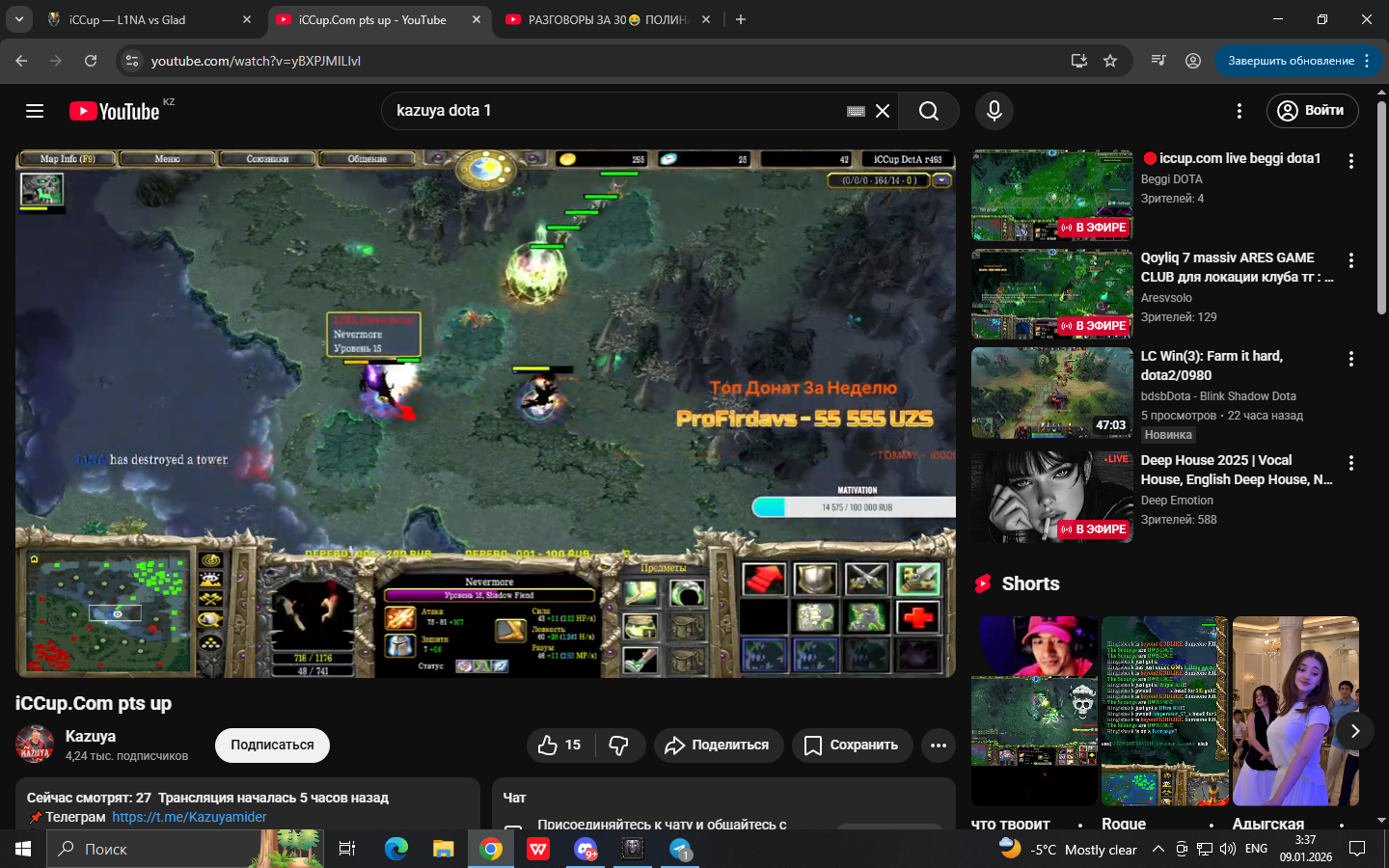Screen dimensions: 1389x868
Task: Like the video with thumbs up
Action: coord(560,745)
